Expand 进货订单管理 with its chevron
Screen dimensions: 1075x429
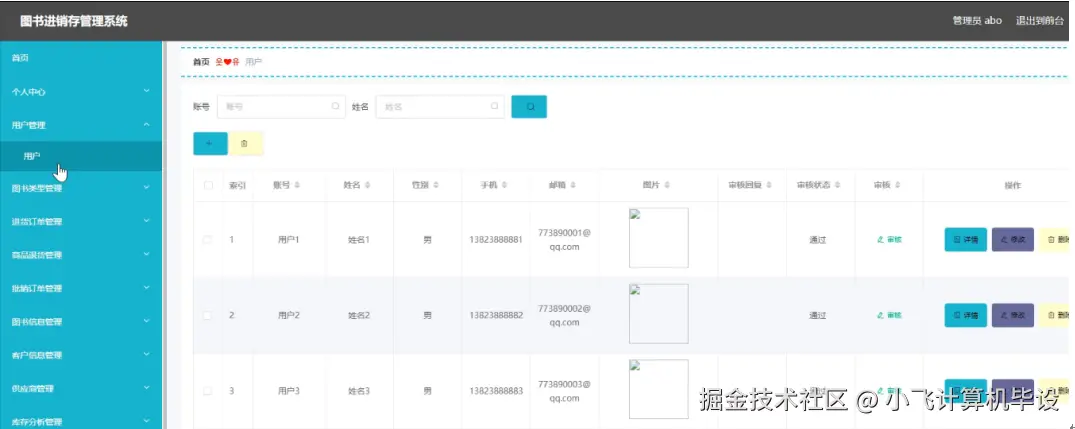pyautogui.click(x=146, y=221)
